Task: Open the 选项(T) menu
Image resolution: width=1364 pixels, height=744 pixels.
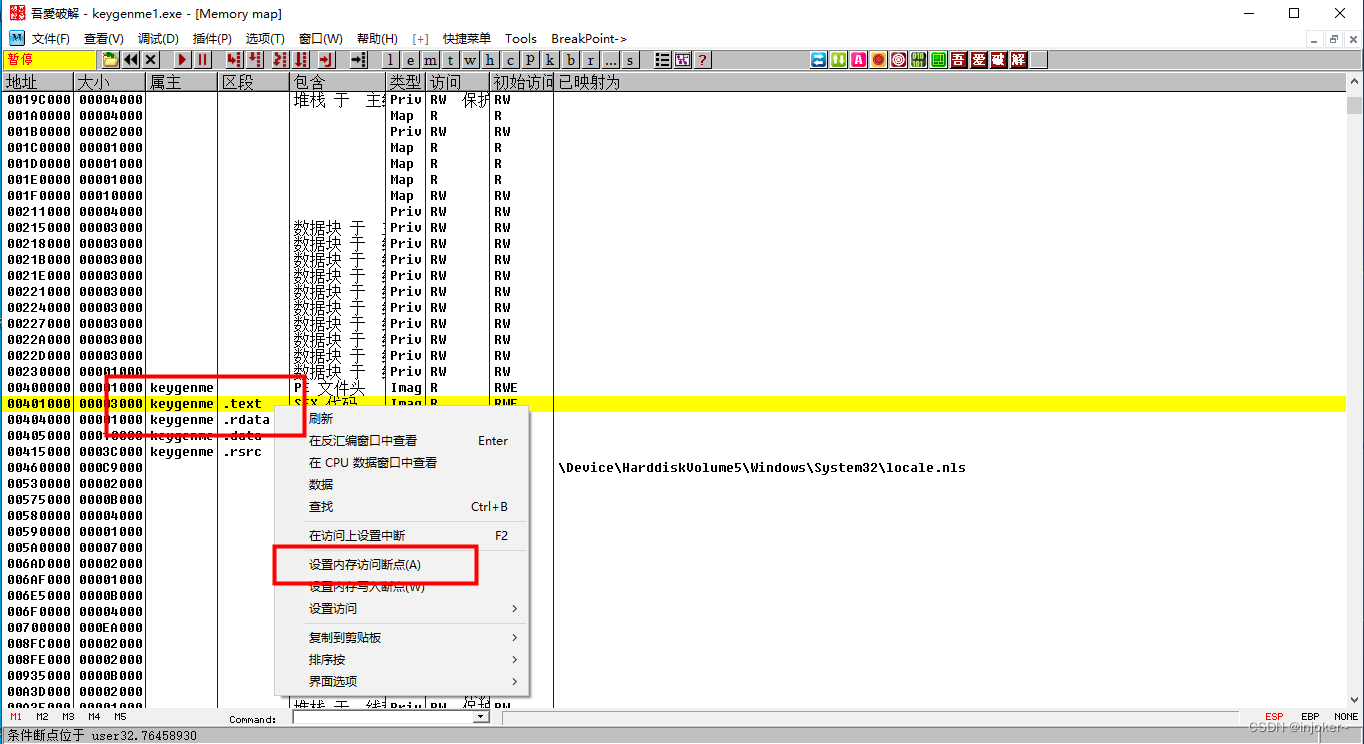Action: 265,39
